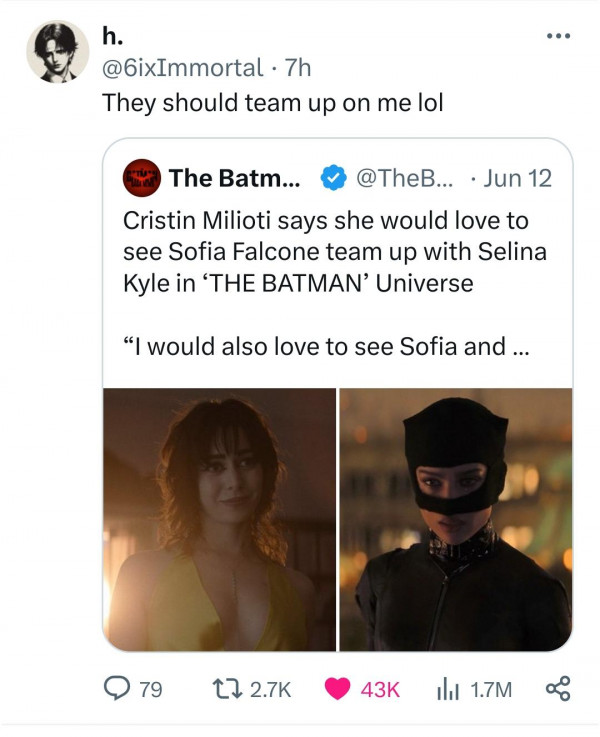Screen dimensions: 600x737
Task: Like the tweet with the heart icon
Action: [338, 689]
